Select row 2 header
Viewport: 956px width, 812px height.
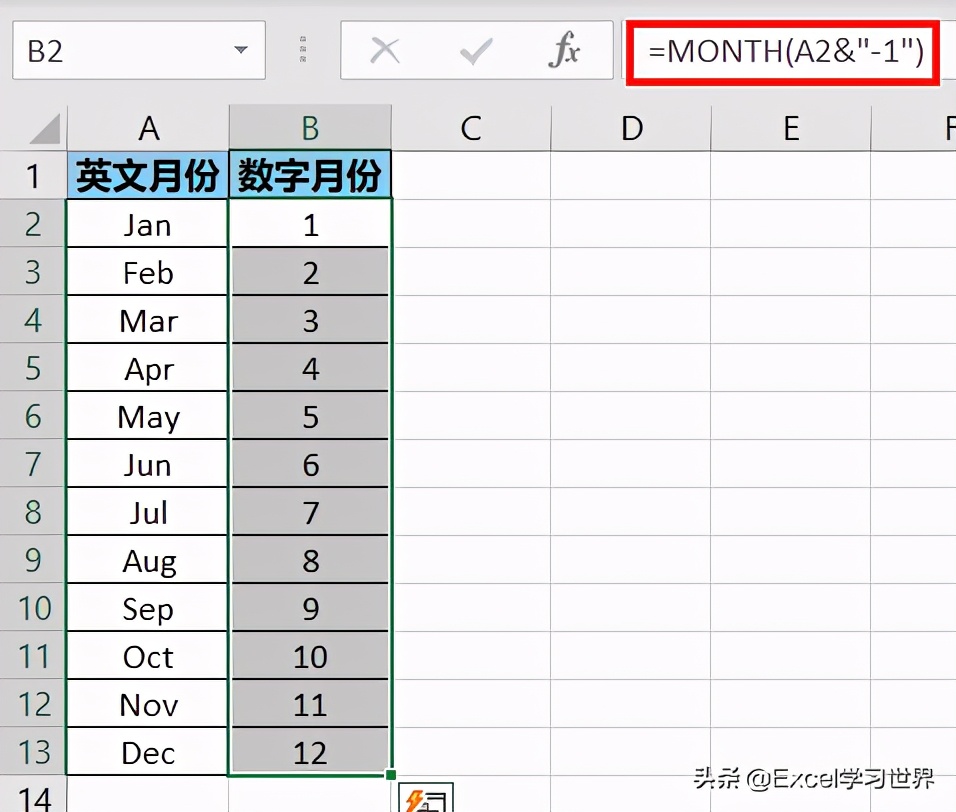click(33, 224)
